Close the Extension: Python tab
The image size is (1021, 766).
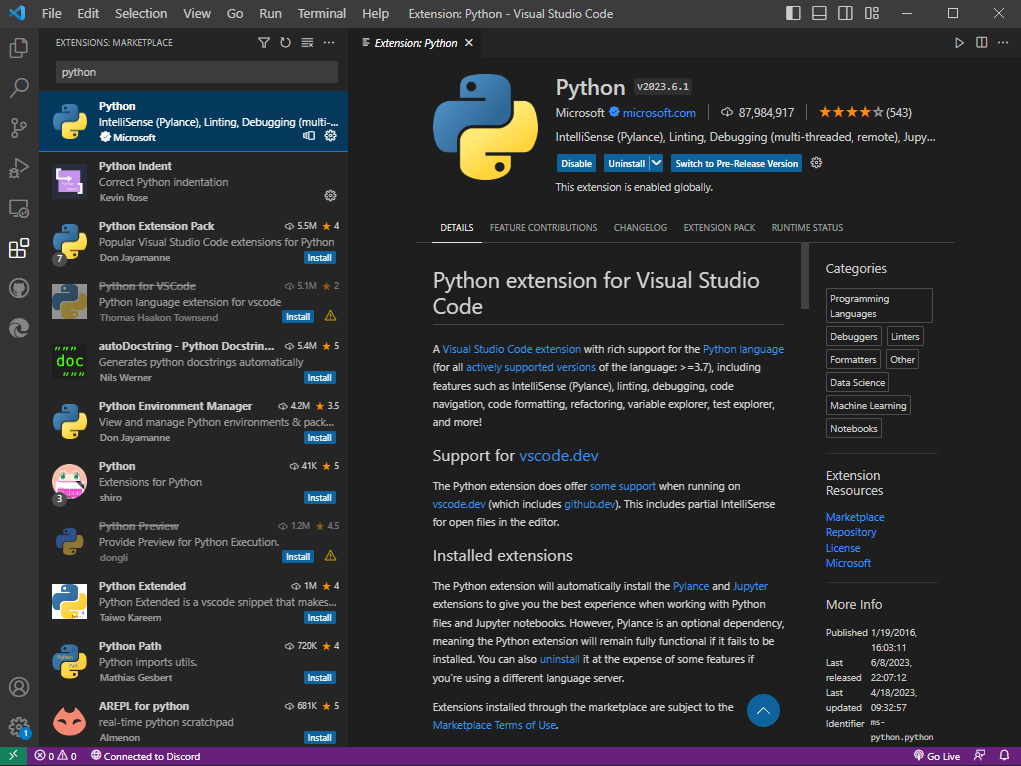click(469, 43)
